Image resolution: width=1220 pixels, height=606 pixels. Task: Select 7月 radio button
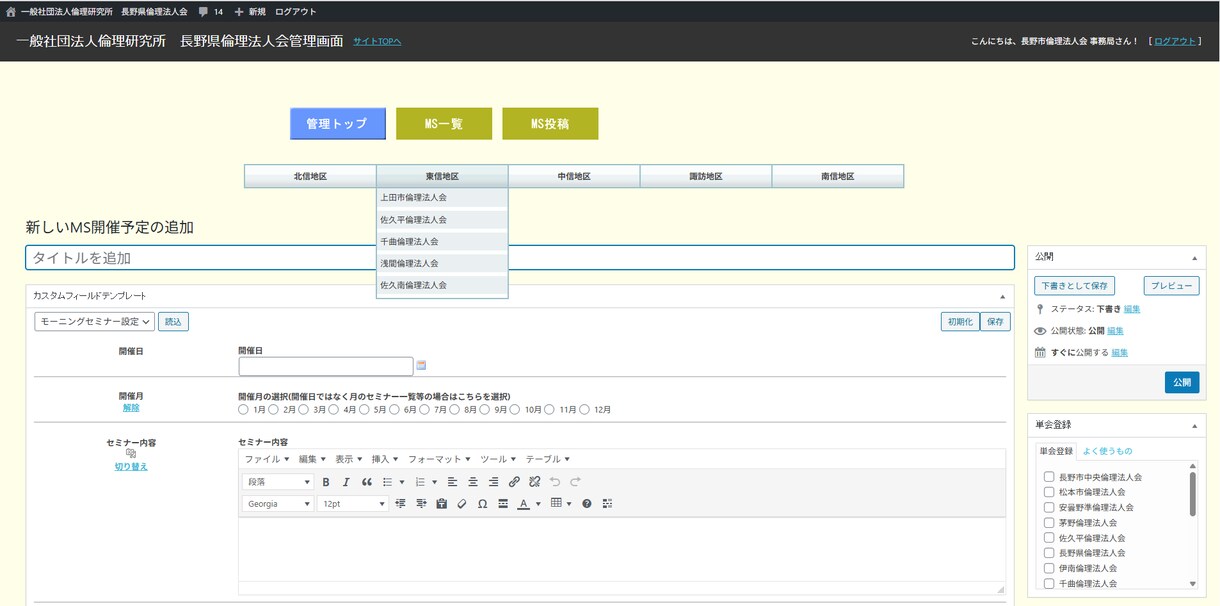(424, 409)
